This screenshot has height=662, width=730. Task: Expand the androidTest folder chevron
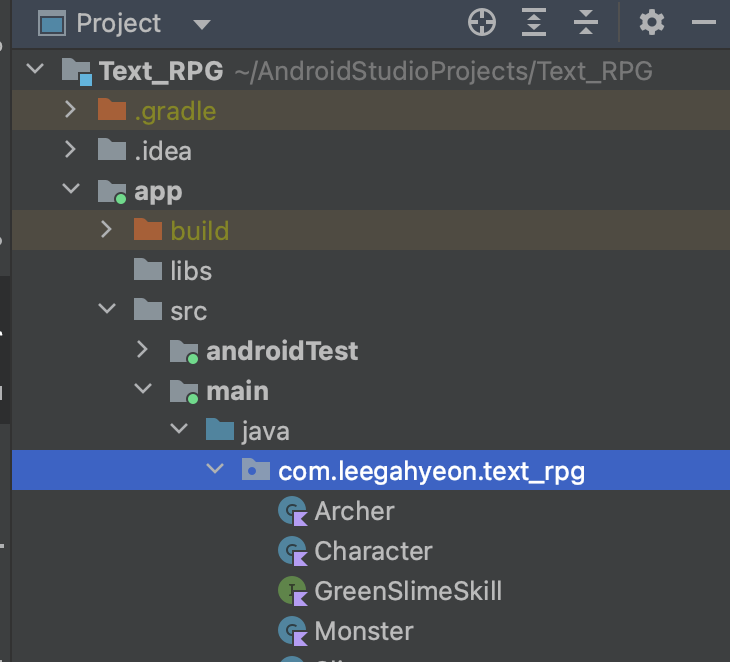(x=142, y=349)
